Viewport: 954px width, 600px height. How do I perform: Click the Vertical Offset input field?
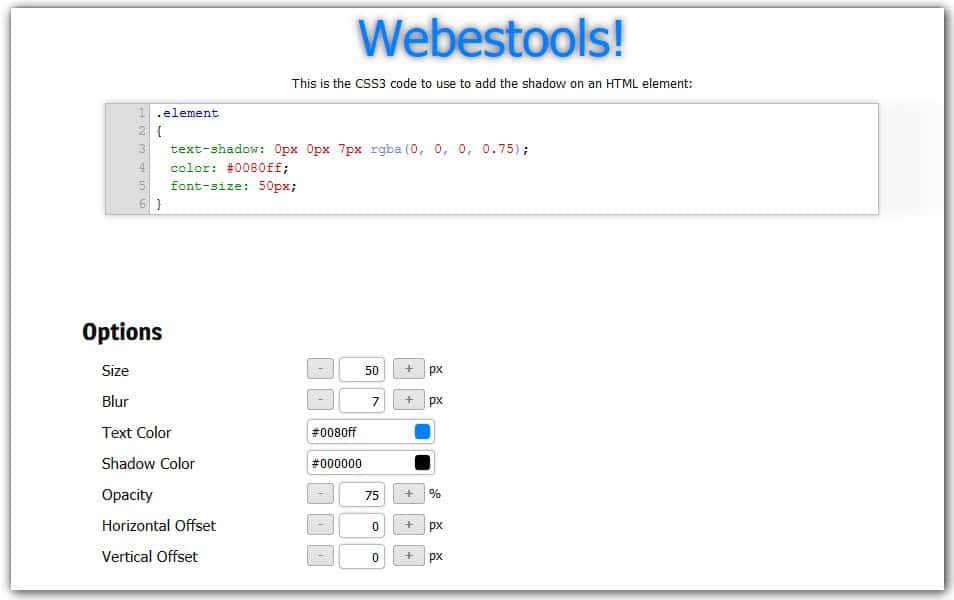click(x=362, y=556)
